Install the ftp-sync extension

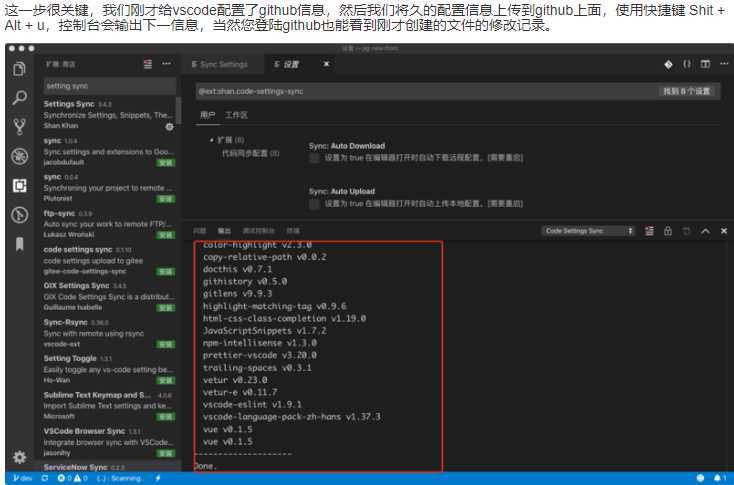[166, 235]
